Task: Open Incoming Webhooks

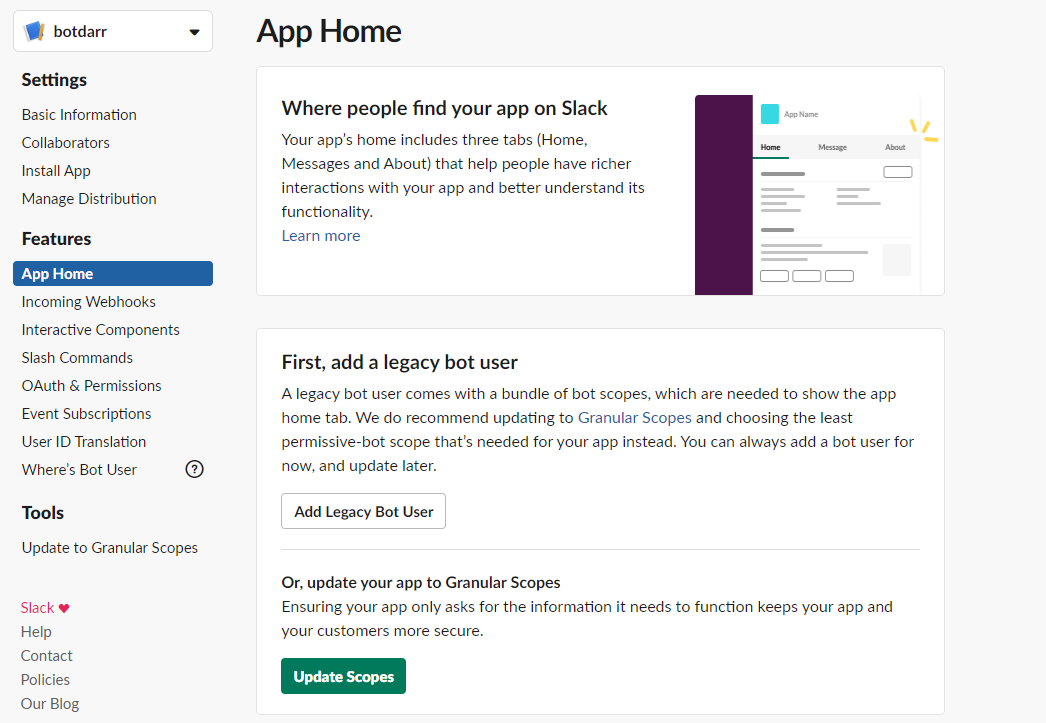Action: [88, 301]
